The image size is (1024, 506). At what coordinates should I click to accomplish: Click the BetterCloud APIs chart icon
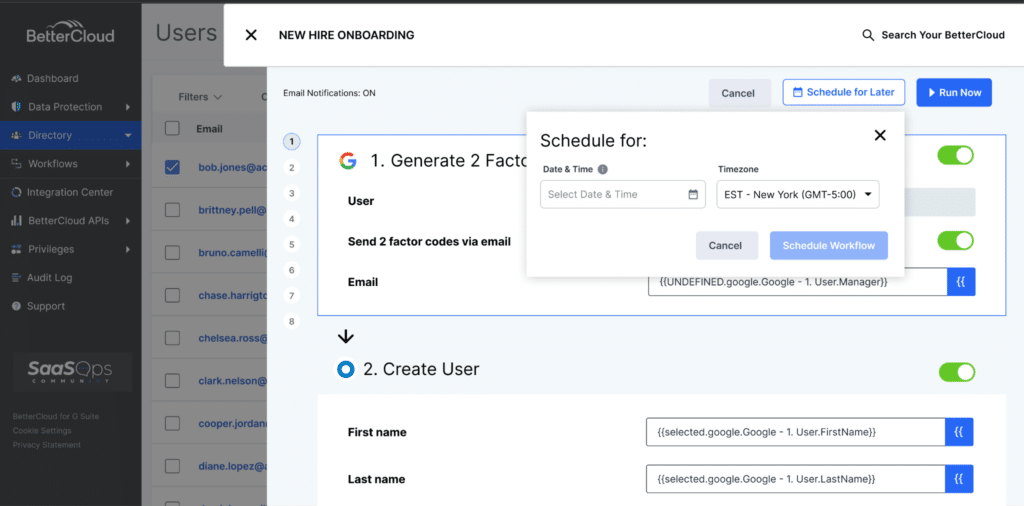17,221
